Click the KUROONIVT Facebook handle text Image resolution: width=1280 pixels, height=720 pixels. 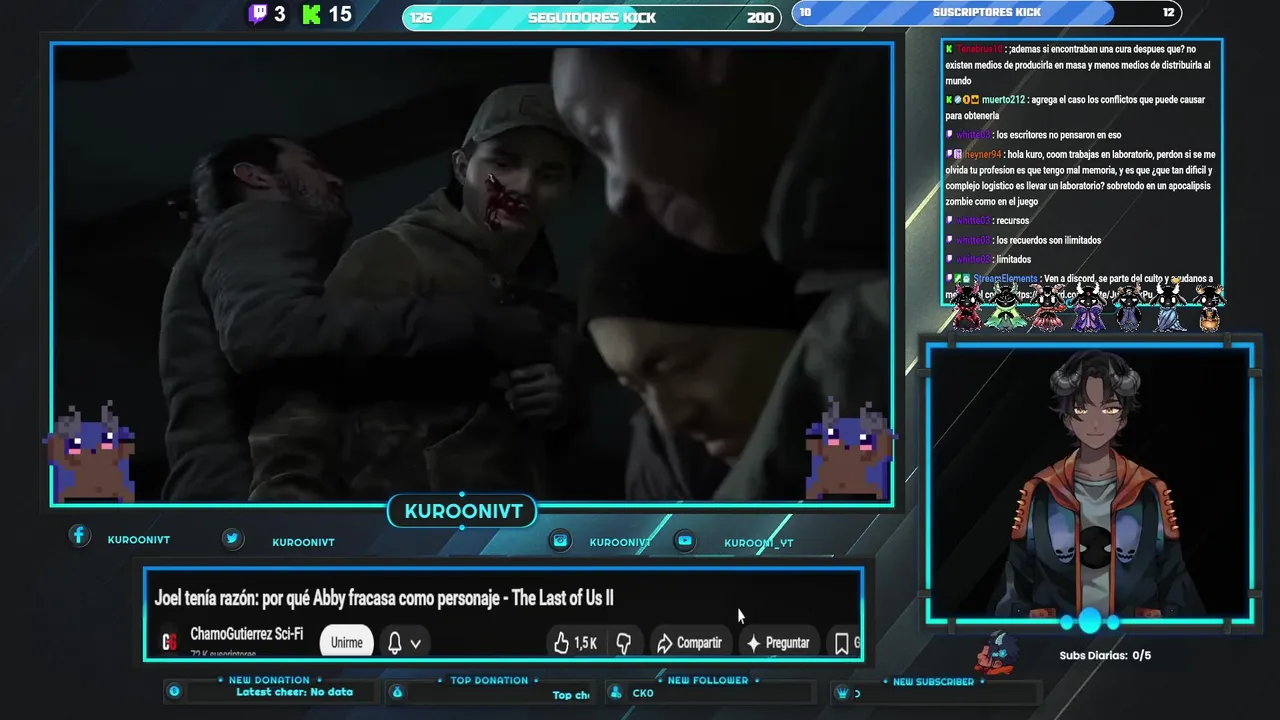138,540
